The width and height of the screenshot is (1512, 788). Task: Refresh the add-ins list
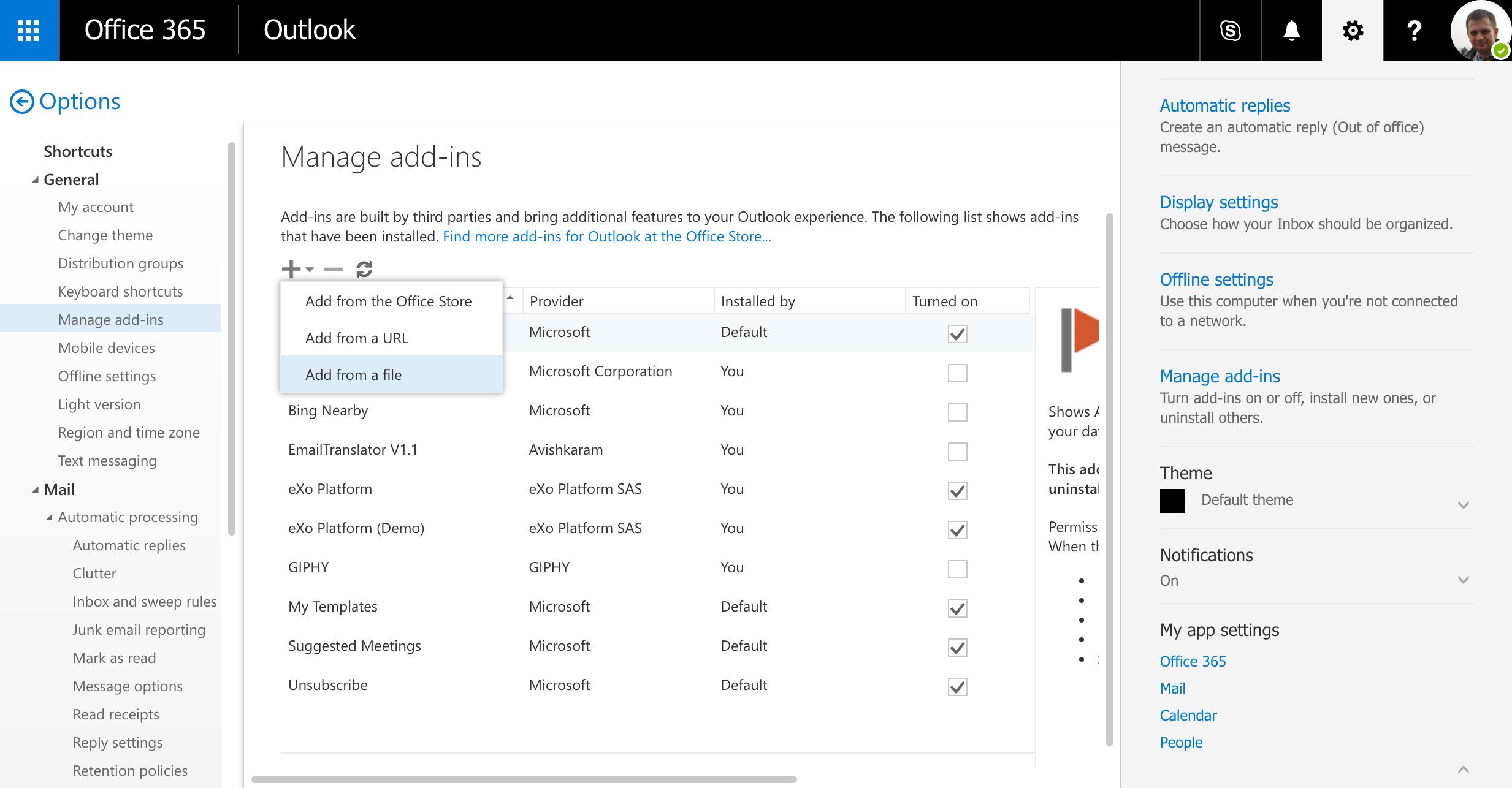tap(364, 269)
